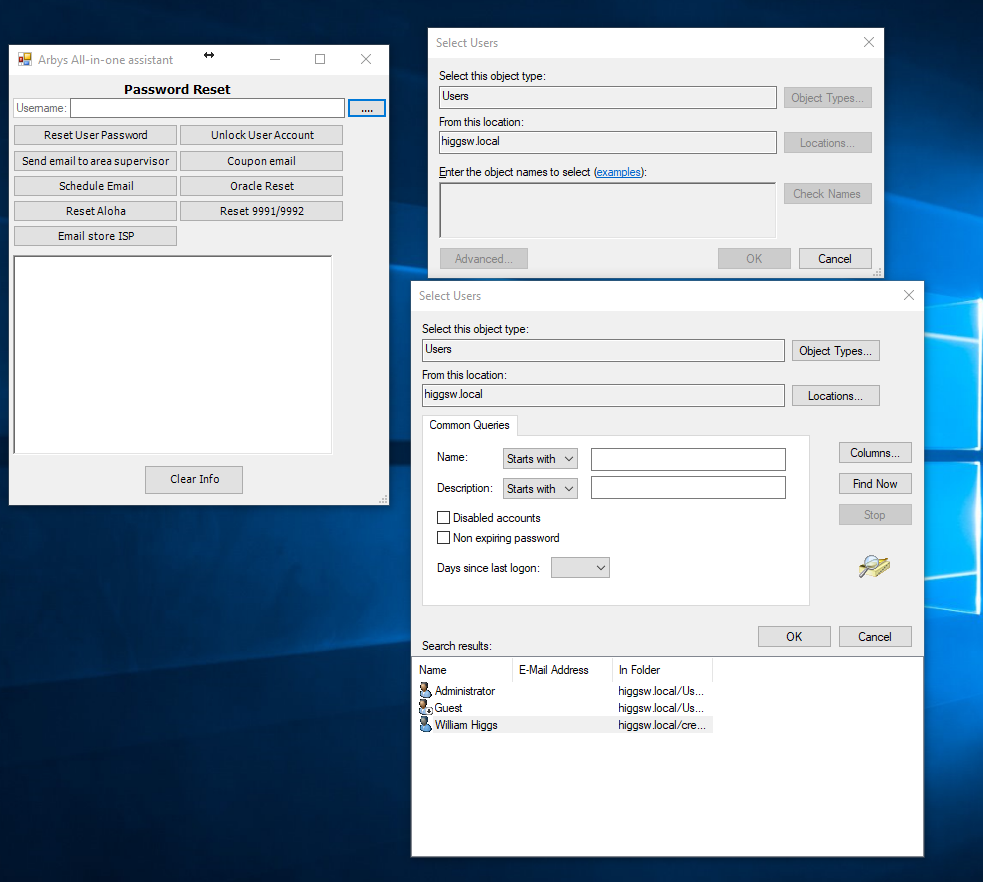Screen dimensions: 983x882
Task: Click Cancel in the front Select Users dialog
Action: coord(875,636)
